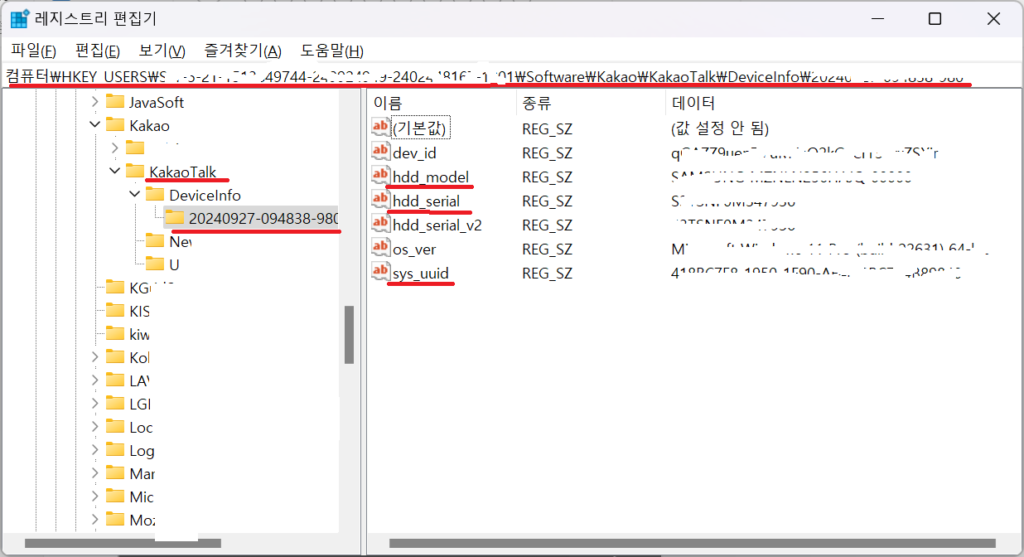The height and width of the screenshot is (557, 1024).
Task: Select the KakaoTalk key label
Action: tap(182, 172)
